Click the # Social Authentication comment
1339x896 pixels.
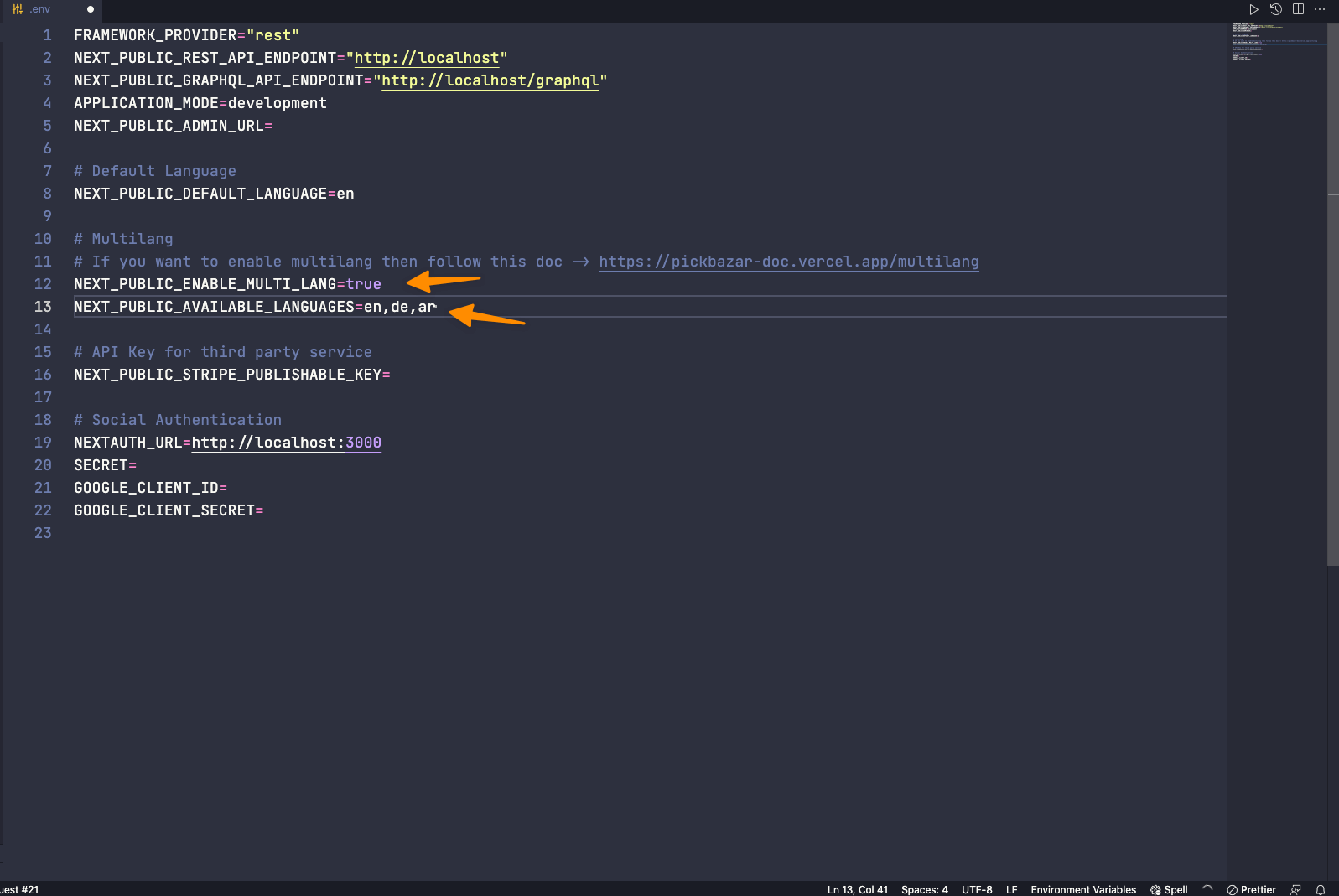coord(178,420)
